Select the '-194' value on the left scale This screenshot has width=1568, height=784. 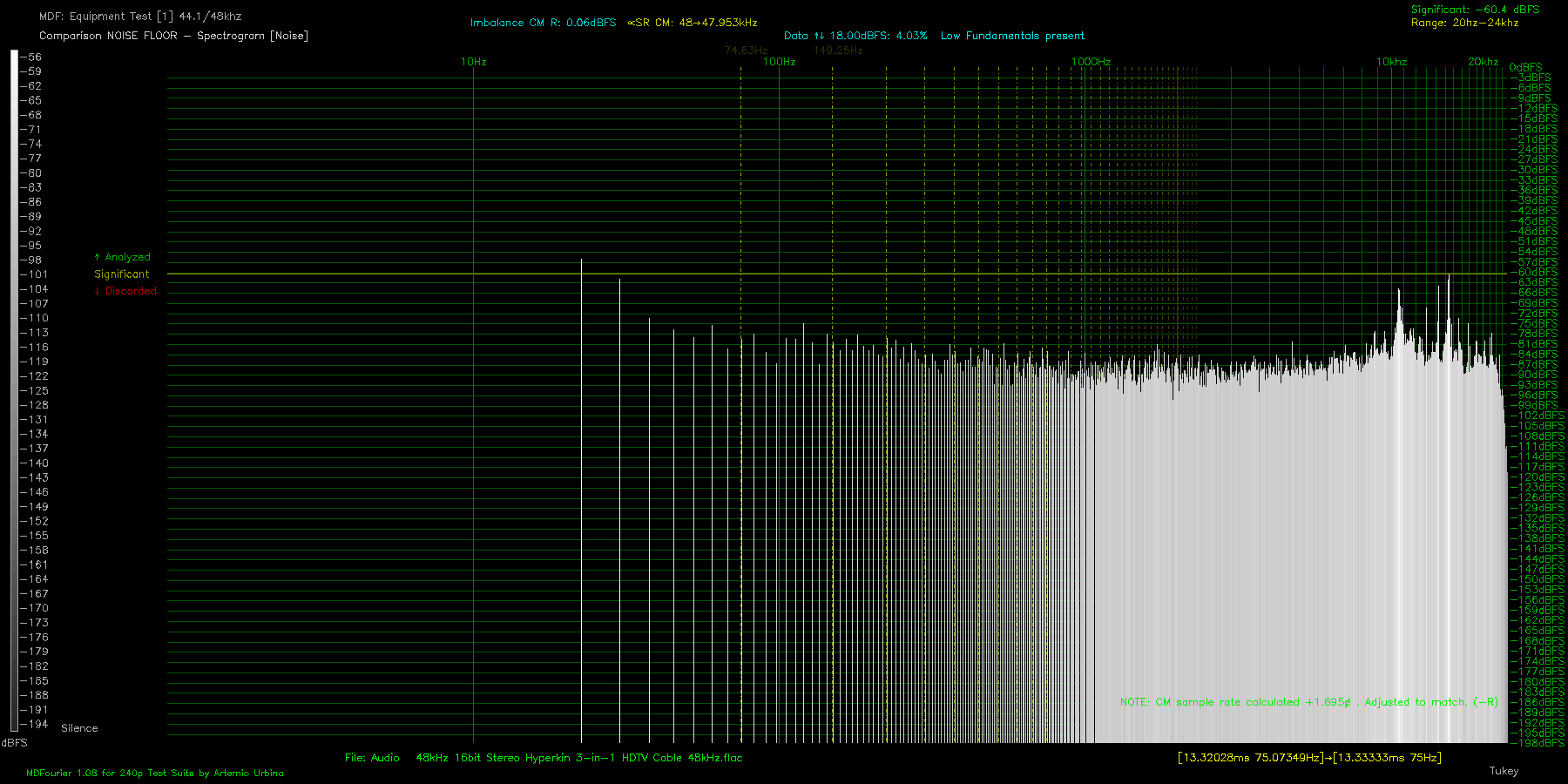[34, 724]
